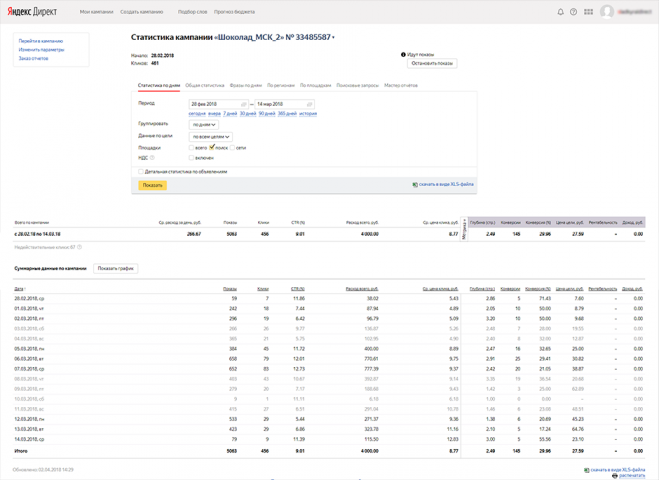Click 'Остановить показы' button

click(x=432, y=63)
